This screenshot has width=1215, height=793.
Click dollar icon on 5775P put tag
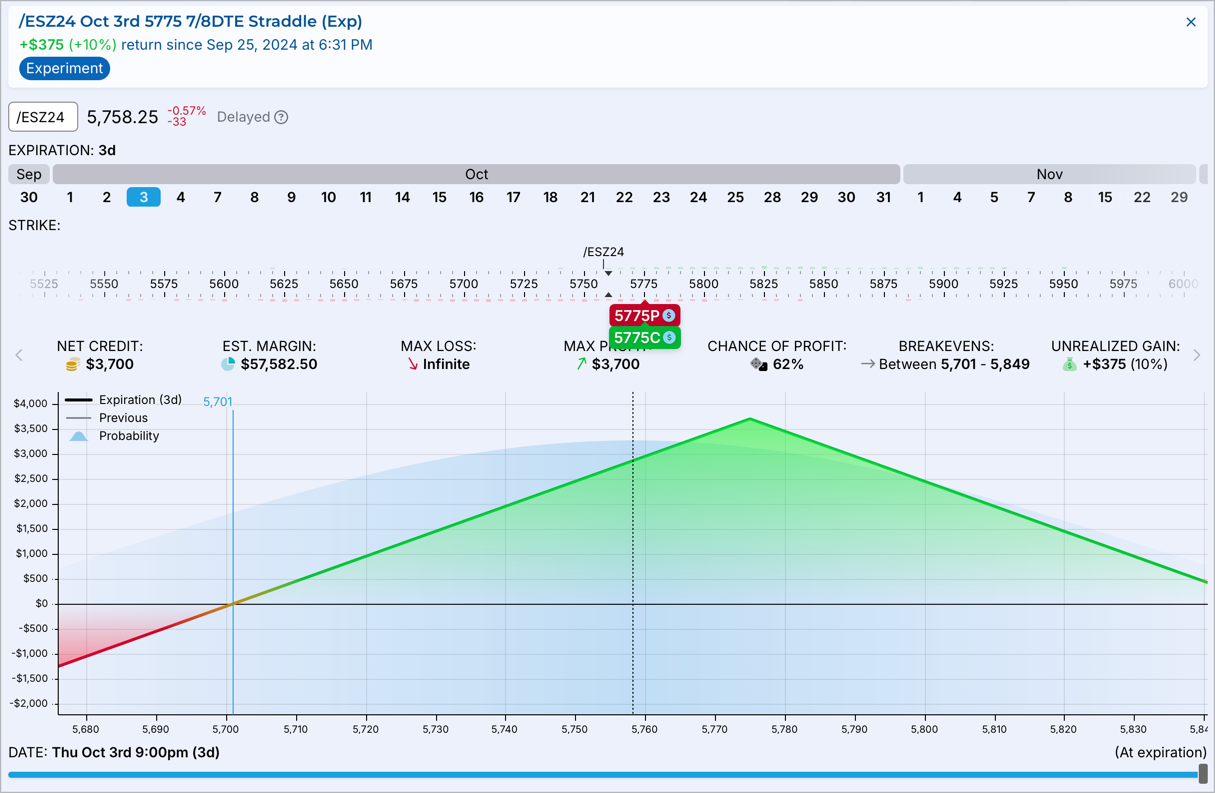click(669, 316)
